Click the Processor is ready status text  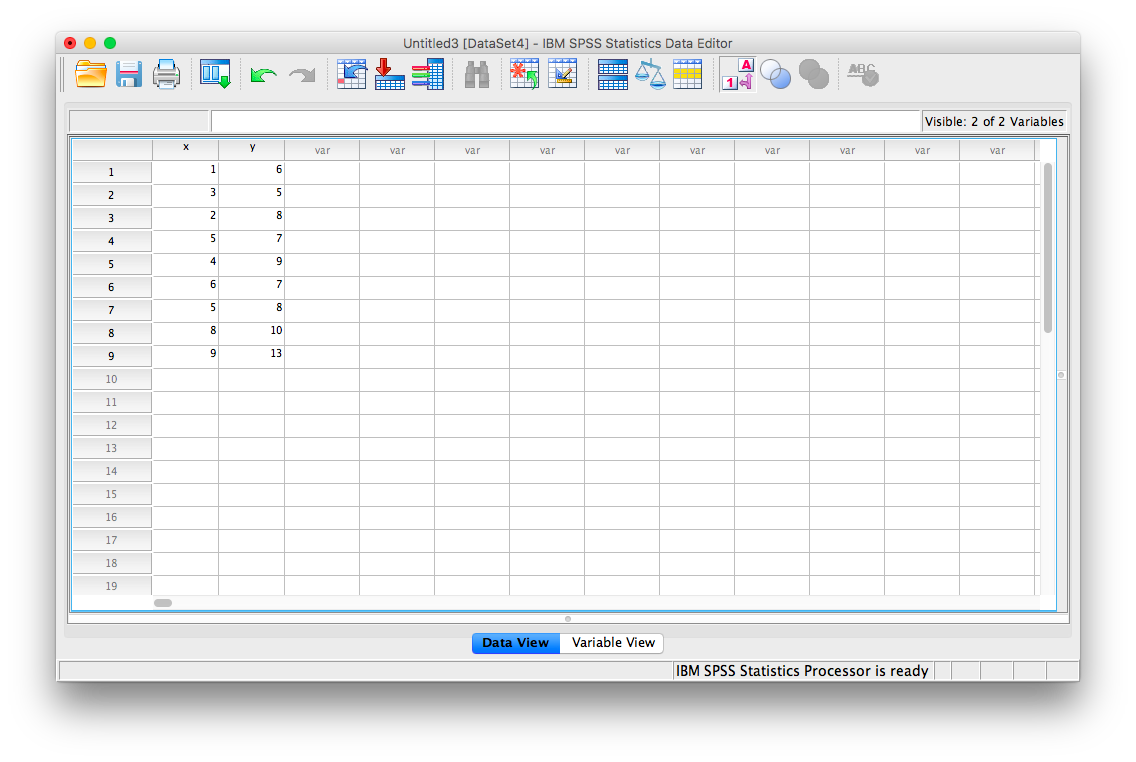coord(802,671)
